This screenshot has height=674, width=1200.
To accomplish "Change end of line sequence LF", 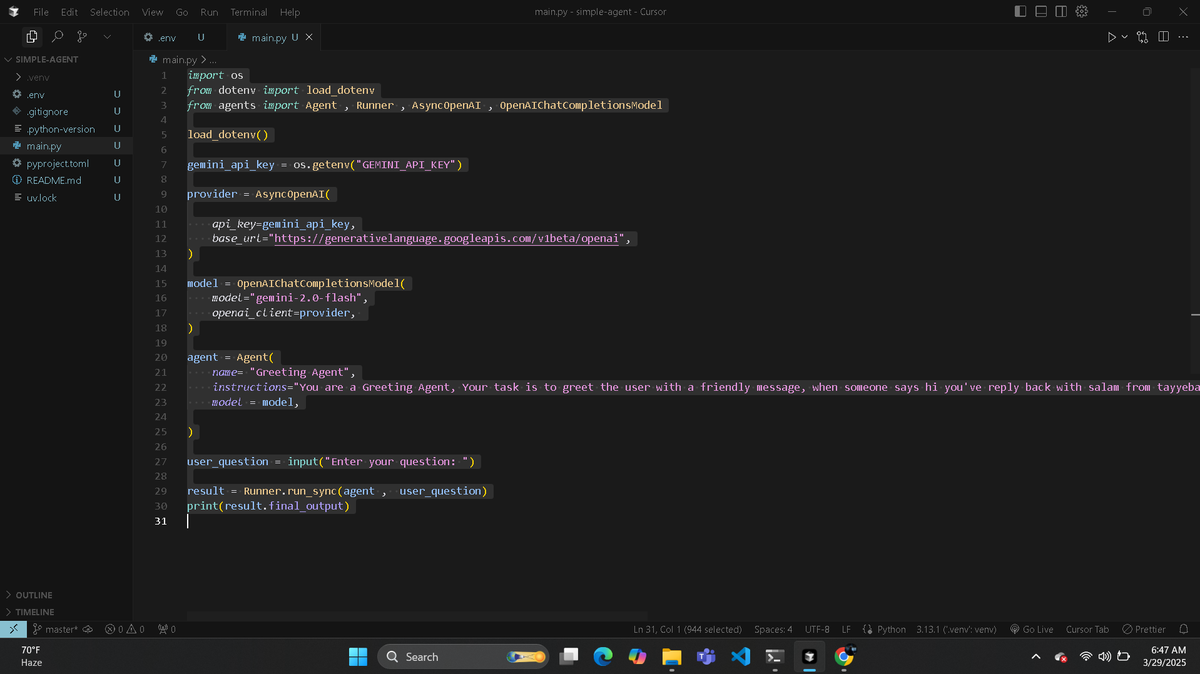I will pyautogui.click(x=846, y=630).
